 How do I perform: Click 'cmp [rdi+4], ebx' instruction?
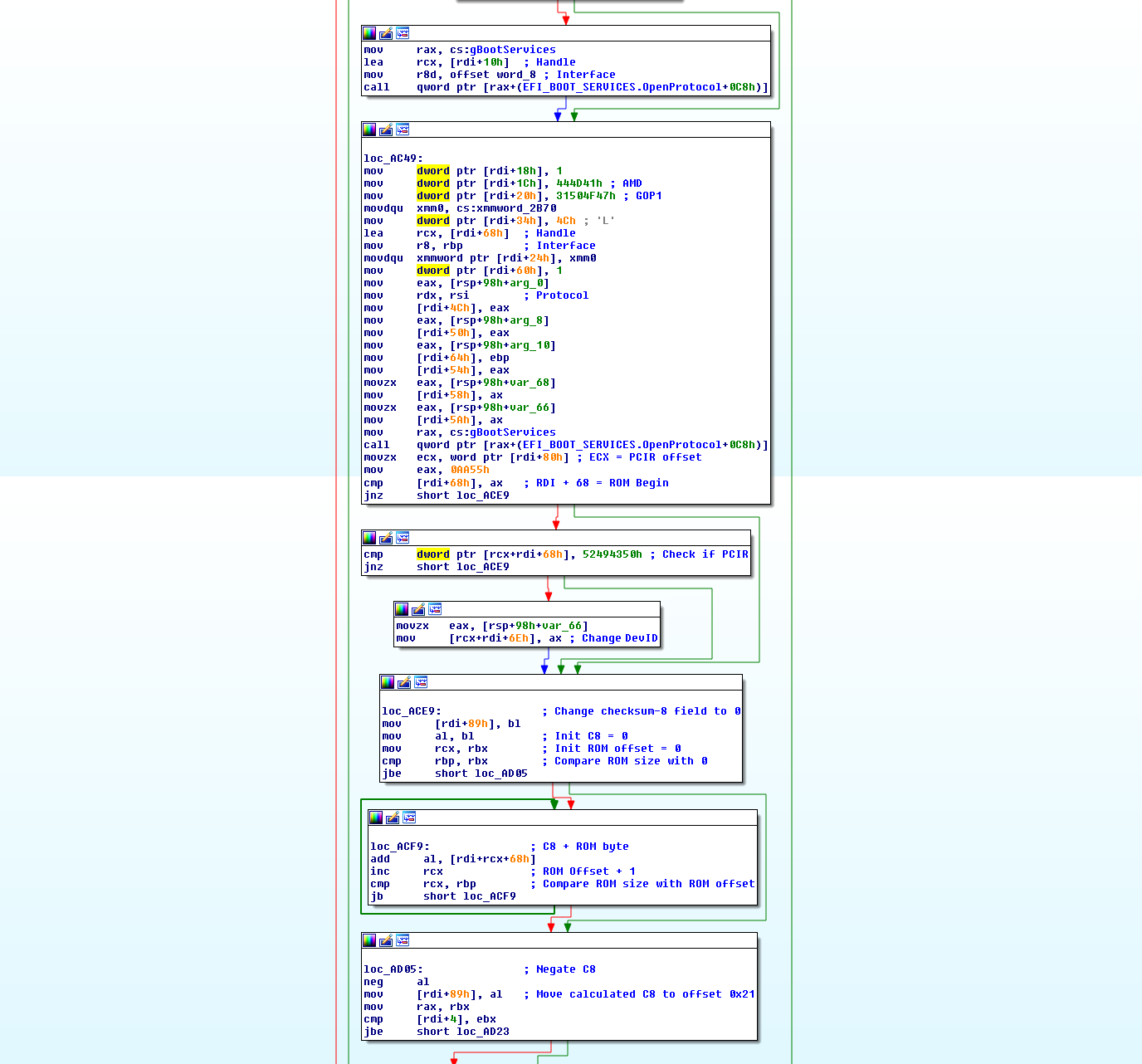(x=430, y=1019)
